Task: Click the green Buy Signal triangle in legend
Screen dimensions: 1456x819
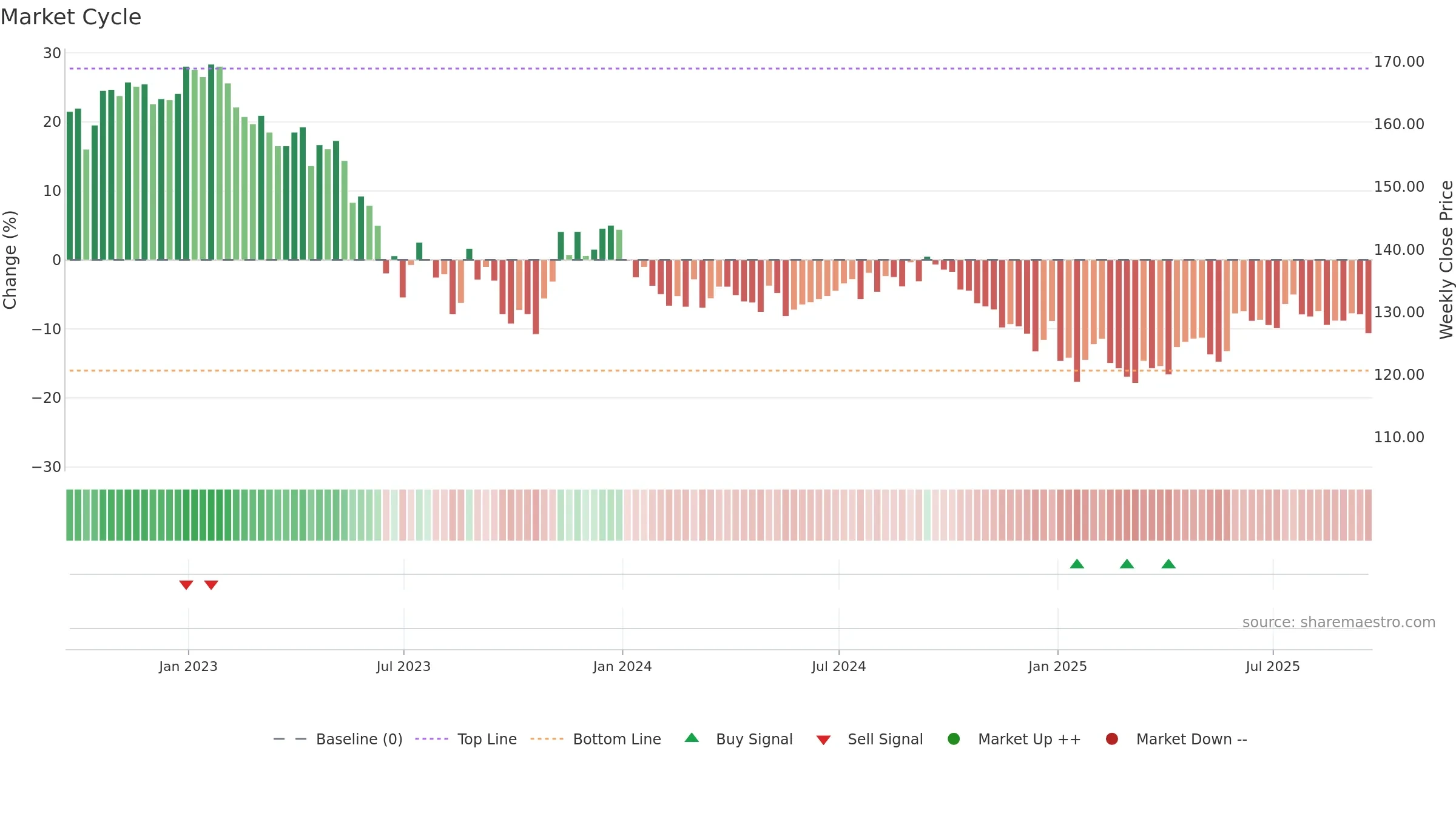Action: (x=692, y=738)
